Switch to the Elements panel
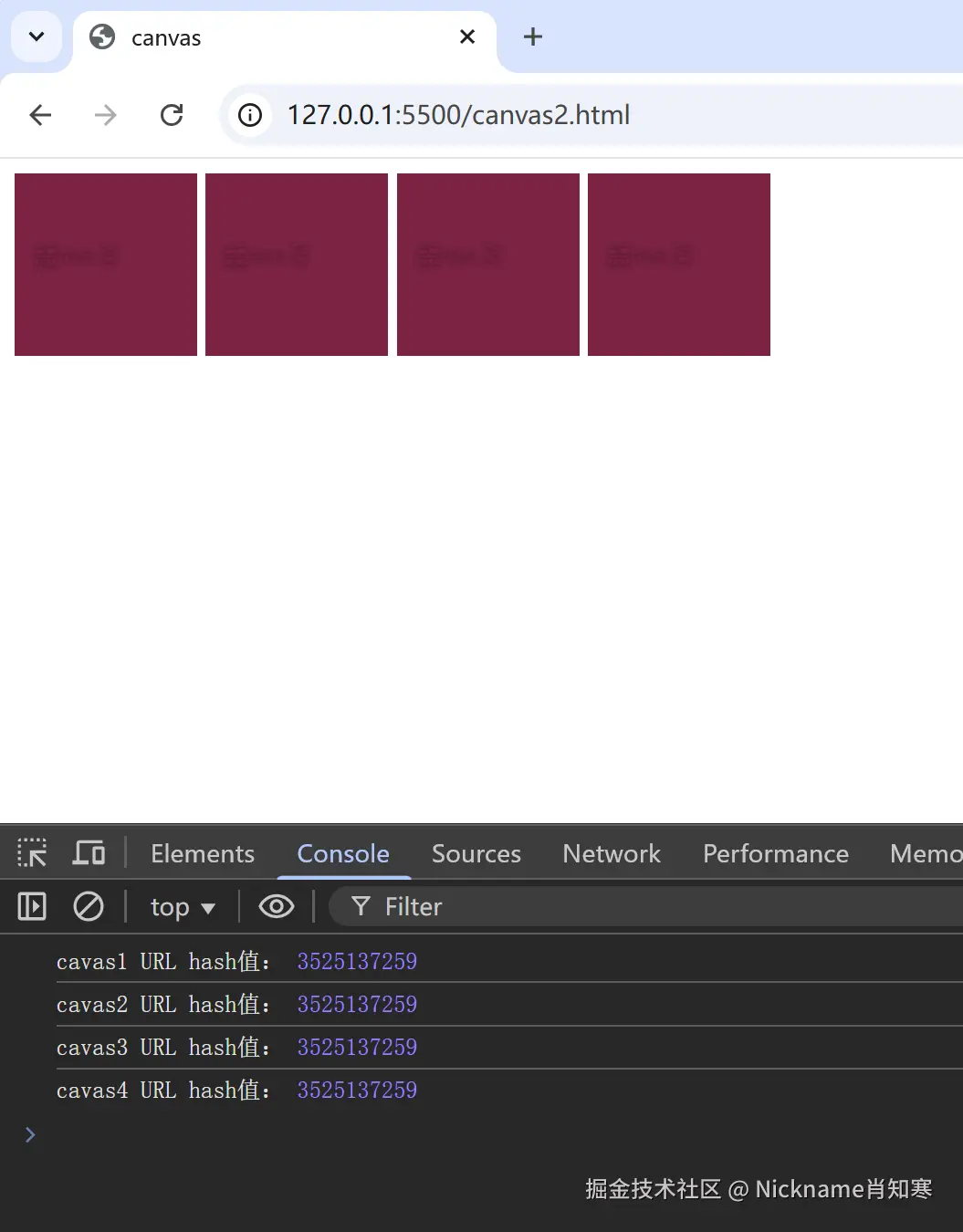963x1232 pixels. point(203,853)
